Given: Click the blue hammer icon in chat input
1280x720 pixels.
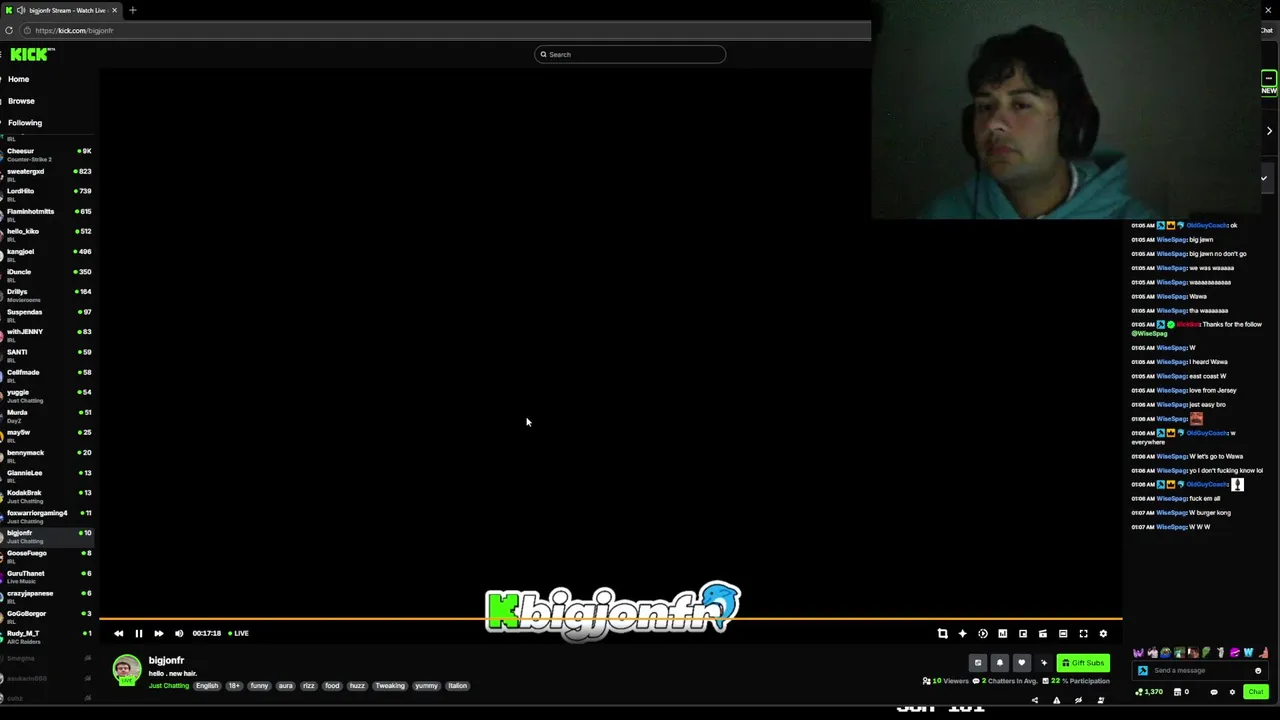Looking at the screenshot, I should [1143, 671].
